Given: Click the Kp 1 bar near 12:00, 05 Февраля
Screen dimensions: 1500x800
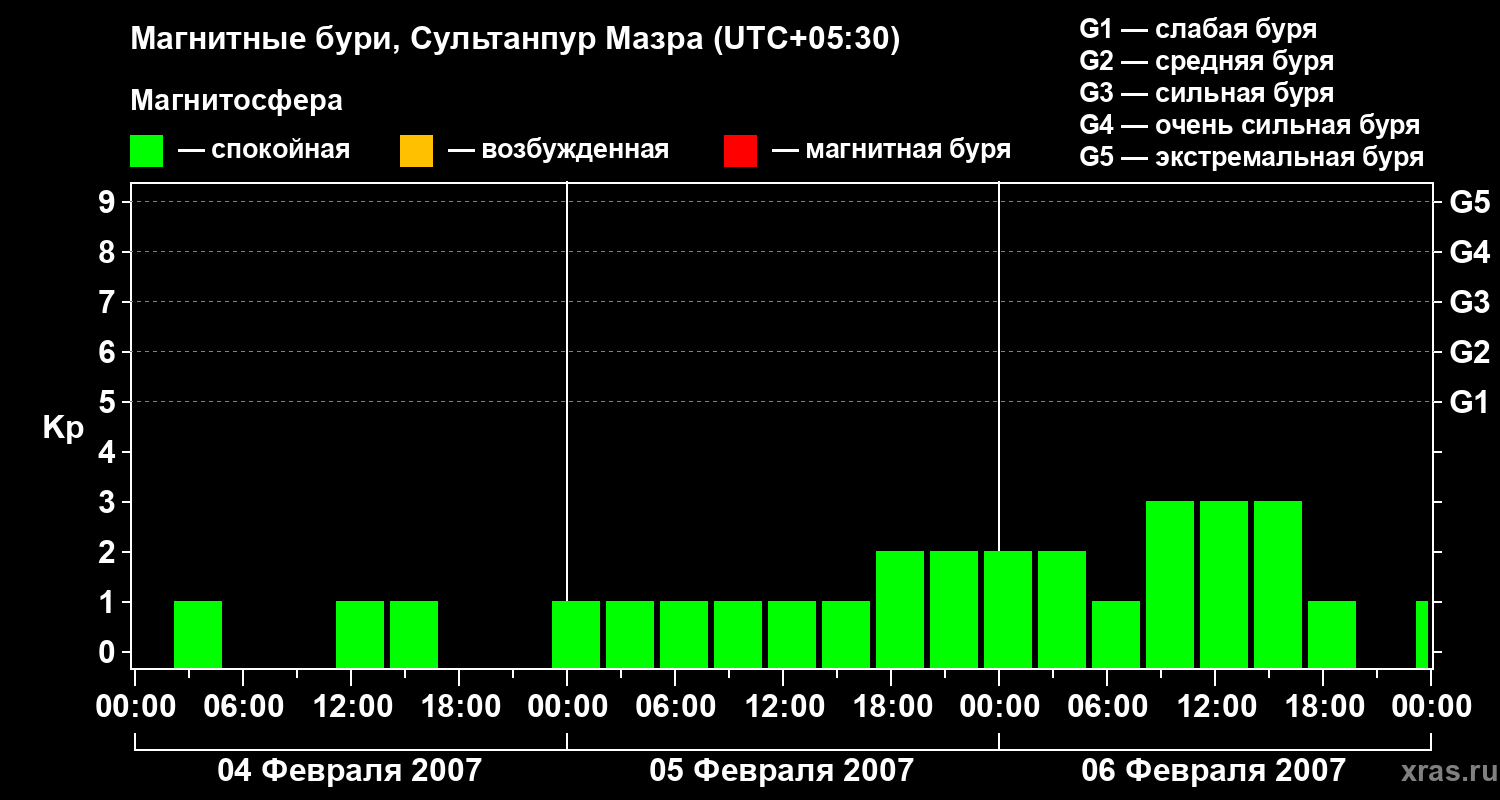Looking at the screenshot, I should [792, 634].
